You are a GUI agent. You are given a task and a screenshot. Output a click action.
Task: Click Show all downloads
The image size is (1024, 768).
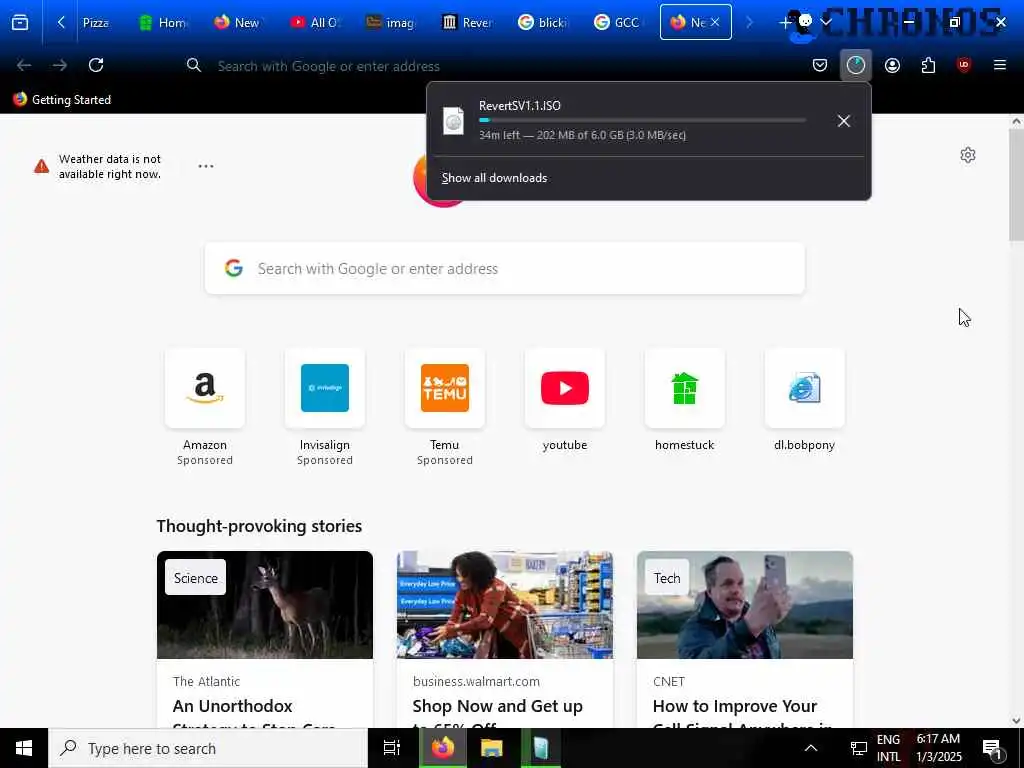[494, 178]
